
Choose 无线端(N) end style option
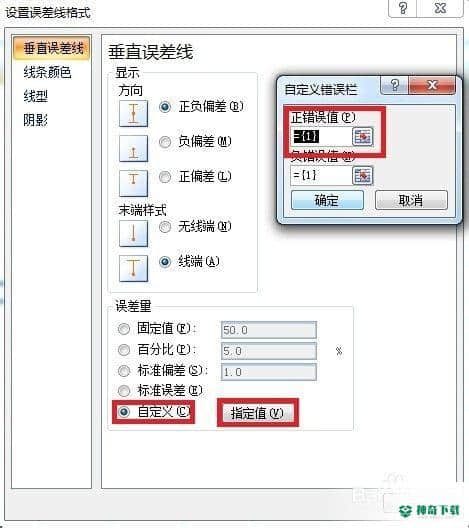pos(165,227)
